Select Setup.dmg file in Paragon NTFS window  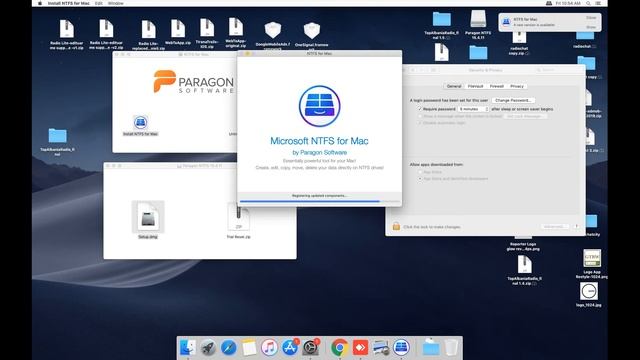click(148, 217)
